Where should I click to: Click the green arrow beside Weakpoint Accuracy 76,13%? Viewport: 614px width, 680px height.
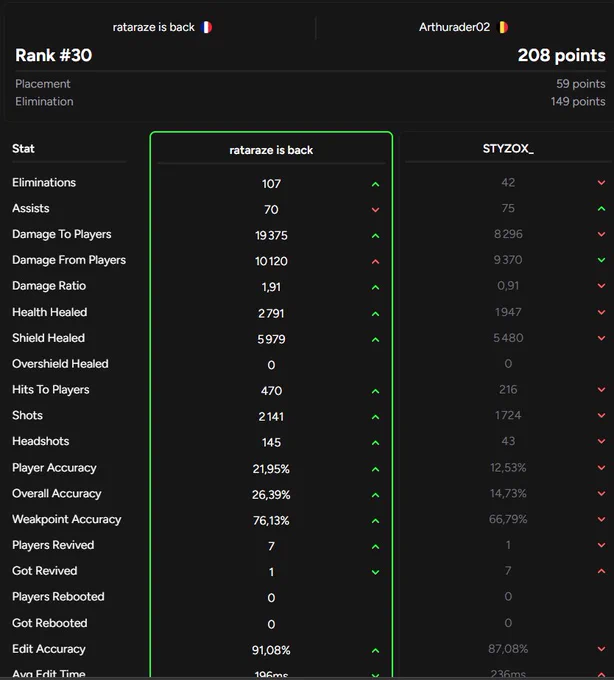click(x=376, y=521)
